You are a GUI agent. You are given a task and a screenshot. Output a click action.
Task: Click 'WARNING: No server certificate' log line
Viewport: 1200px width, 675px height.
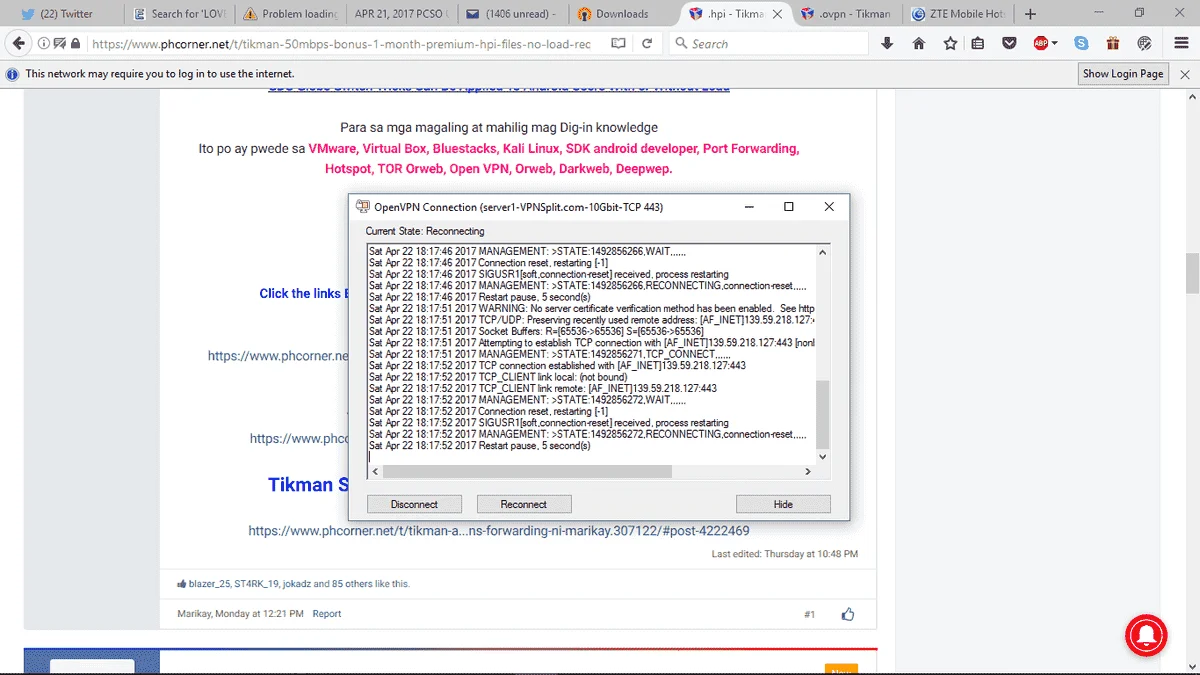click(x=591, y=308)
